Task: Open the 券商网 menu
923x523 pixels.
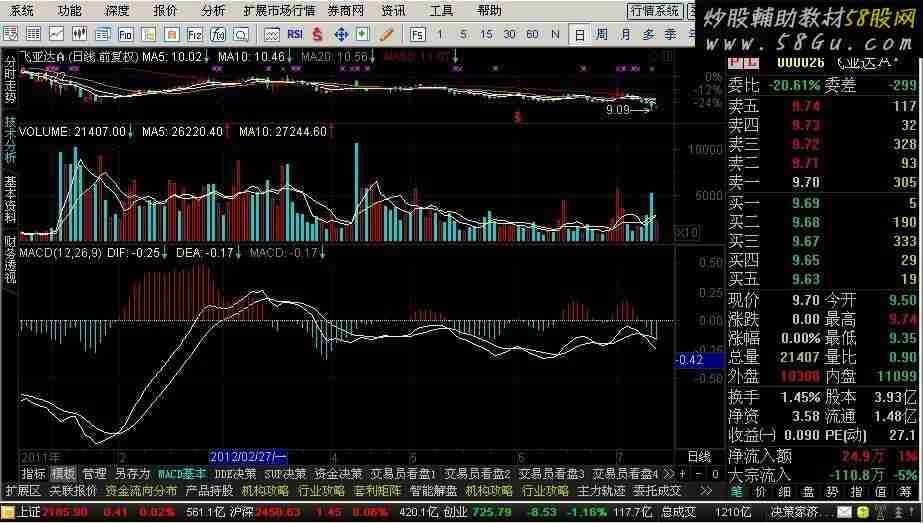Action: pyautogui.click(x=346, y=10)
